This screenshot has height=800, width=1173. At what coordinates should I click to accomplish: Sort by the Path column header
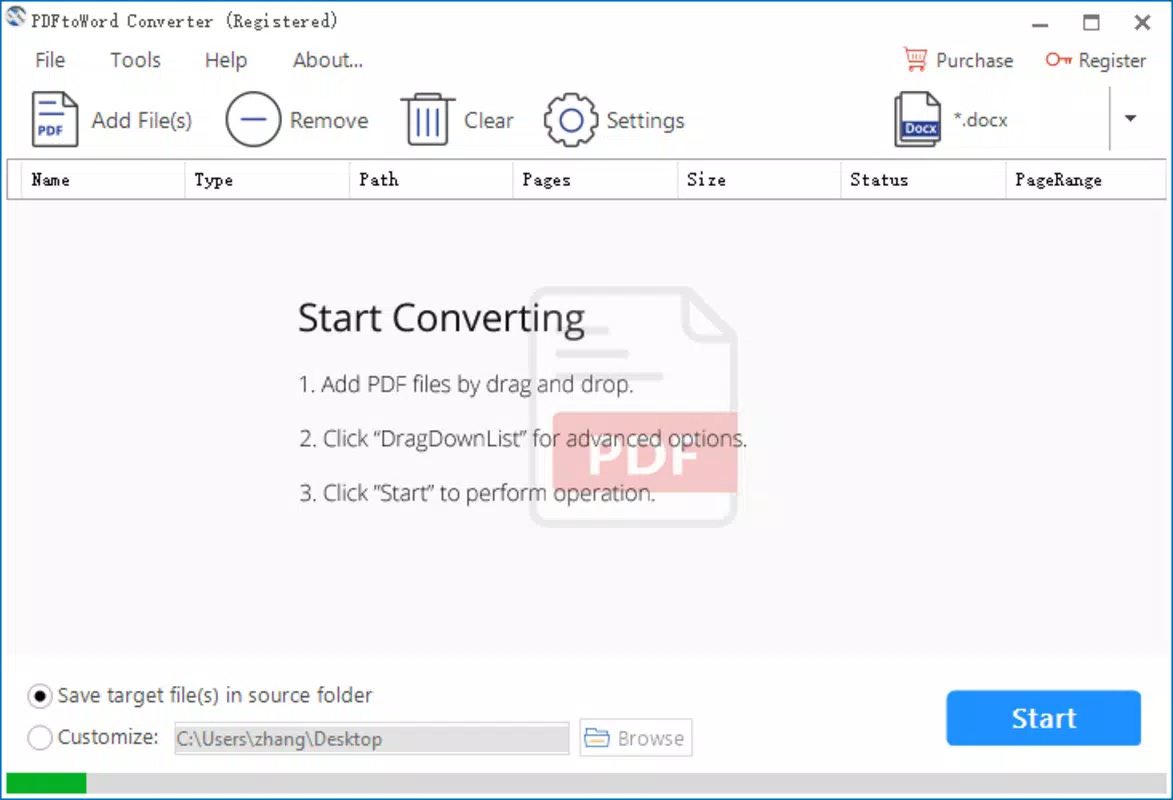pyautogui.click(x=431, y=180)
